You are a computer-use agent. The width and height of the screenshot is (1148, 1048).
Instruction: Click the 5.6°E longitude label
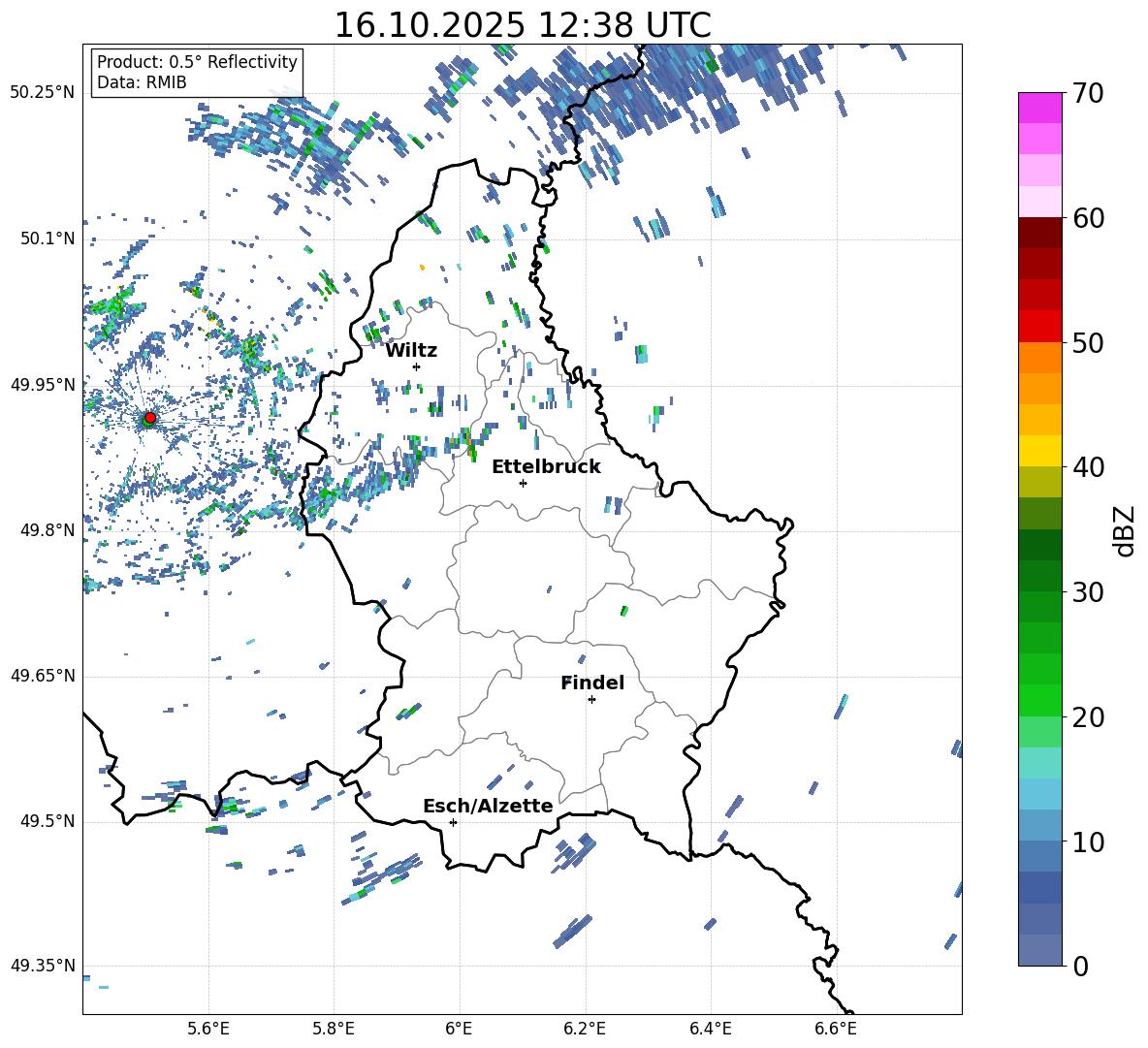(x=208, y=1029)
